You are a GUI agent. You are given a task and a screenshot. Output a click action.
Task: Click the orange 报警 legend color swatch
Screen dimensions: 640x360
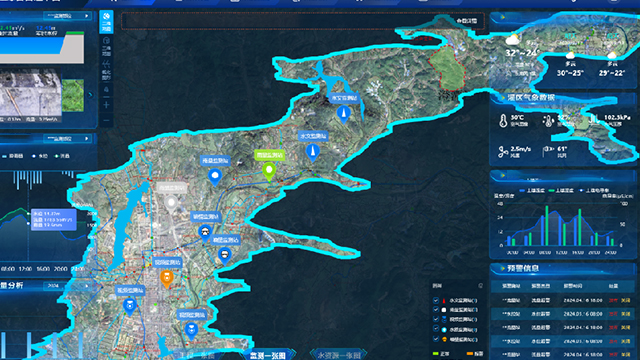tap(469, 353)
